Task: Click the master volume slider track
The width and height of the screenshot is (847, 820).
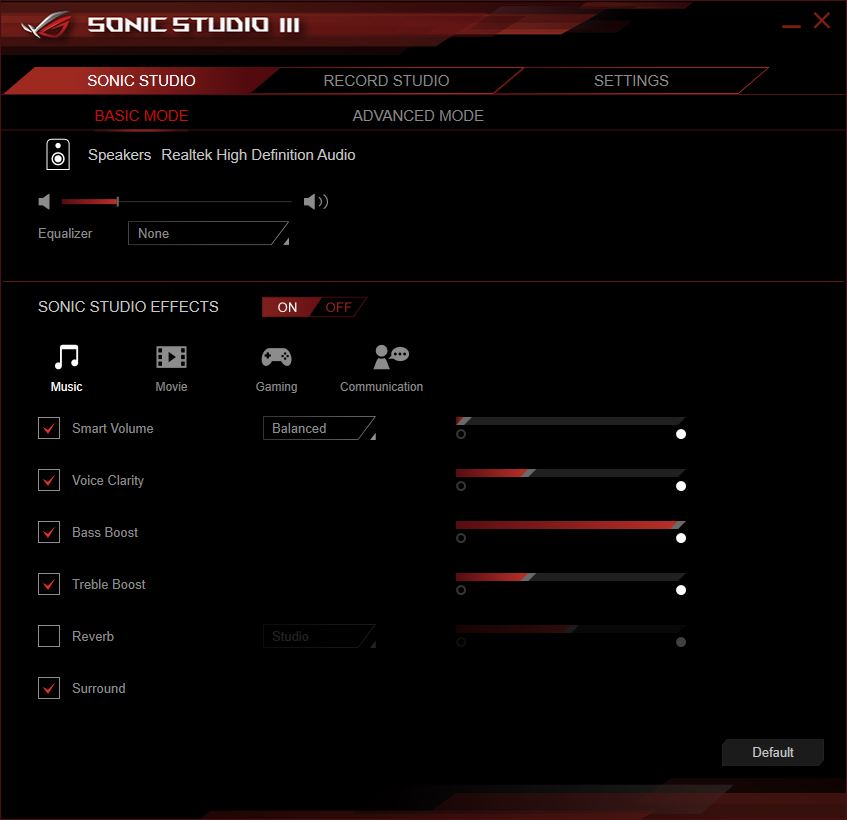Action: coord(177,202)
